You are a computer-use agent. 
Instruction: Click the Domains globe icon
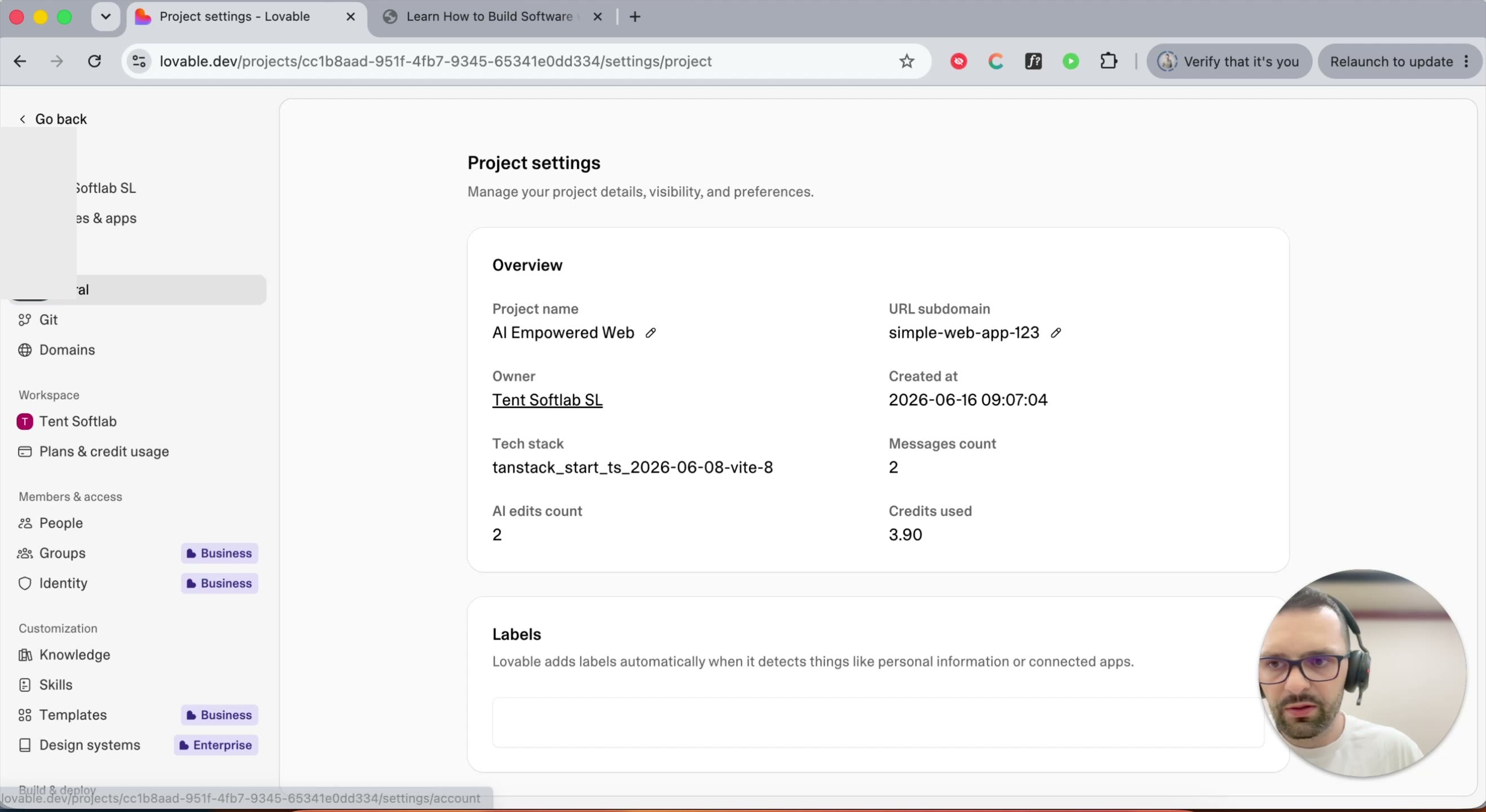(x=24, y=350)
